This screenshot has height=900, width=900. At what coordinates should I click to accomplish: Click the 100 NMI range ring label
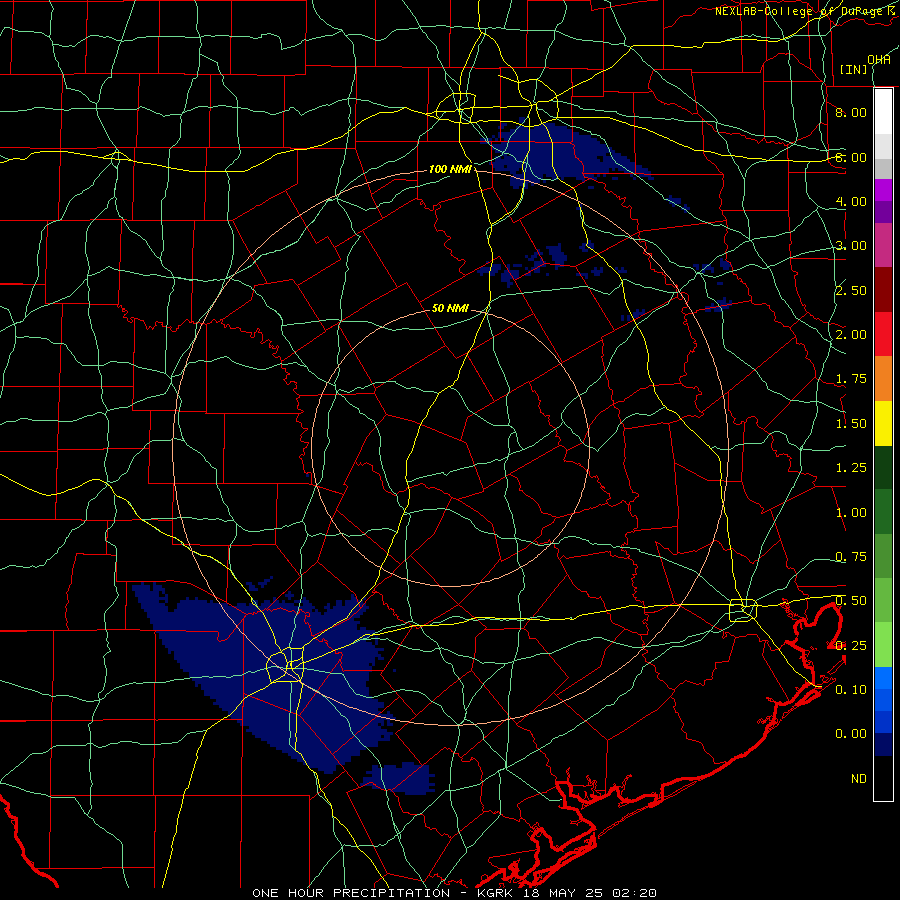click(x=450, y=169)
